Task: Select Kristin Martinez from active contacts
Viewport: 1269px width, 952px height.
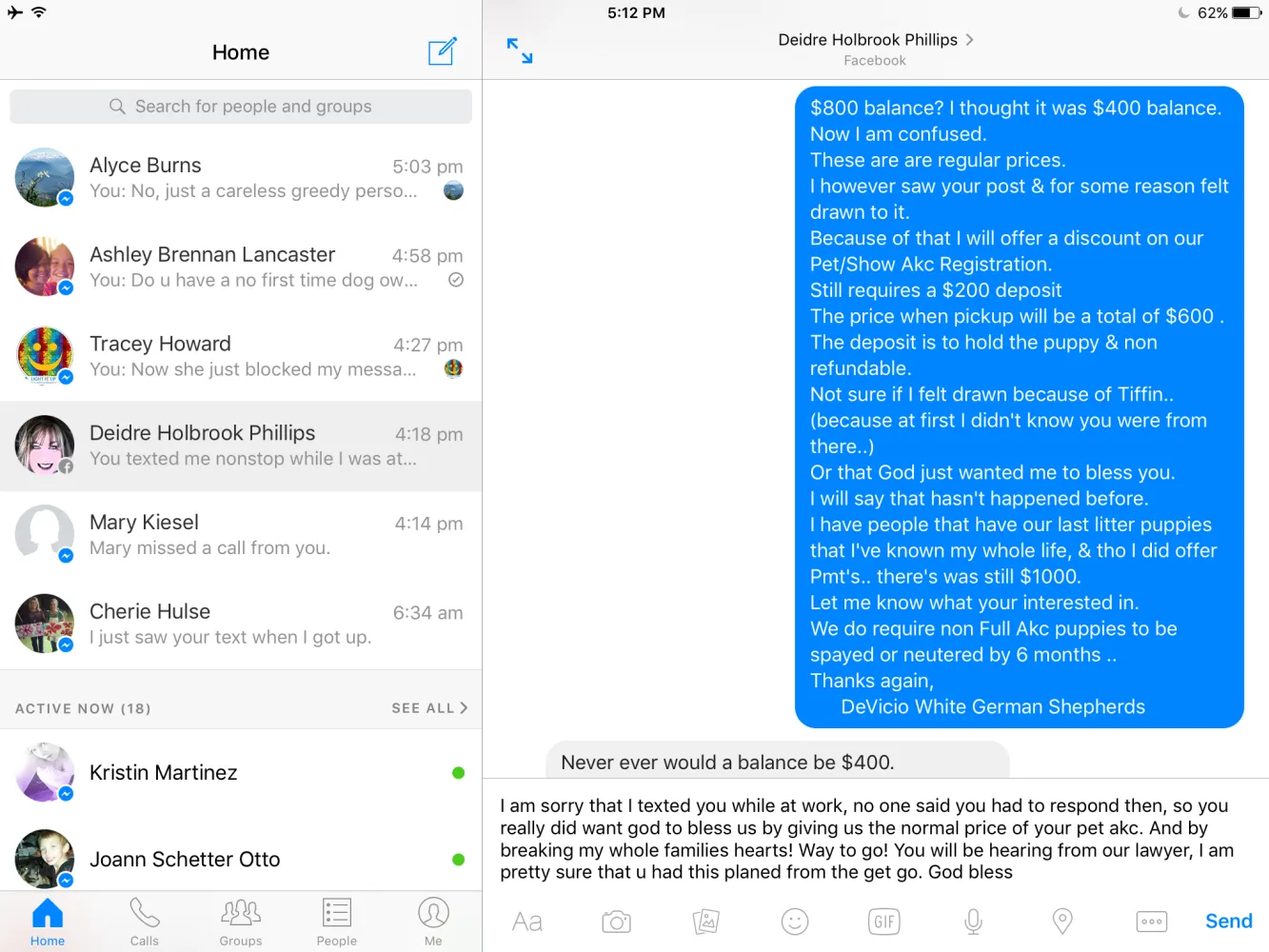Action: (x=241, y=773)
